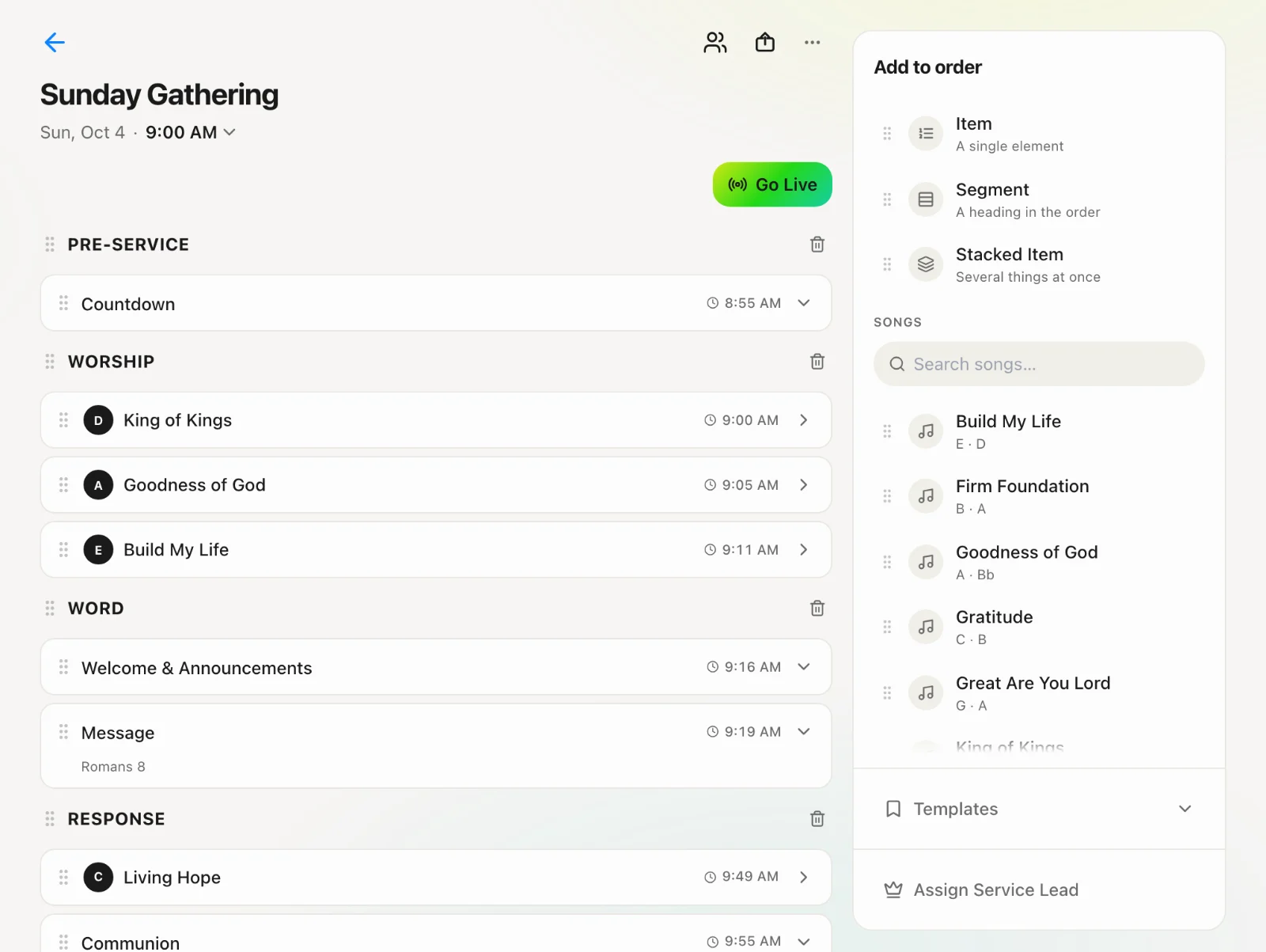Click the Goodness of God song in list
Screen dimensions: 1266x952
(1039, 563)
